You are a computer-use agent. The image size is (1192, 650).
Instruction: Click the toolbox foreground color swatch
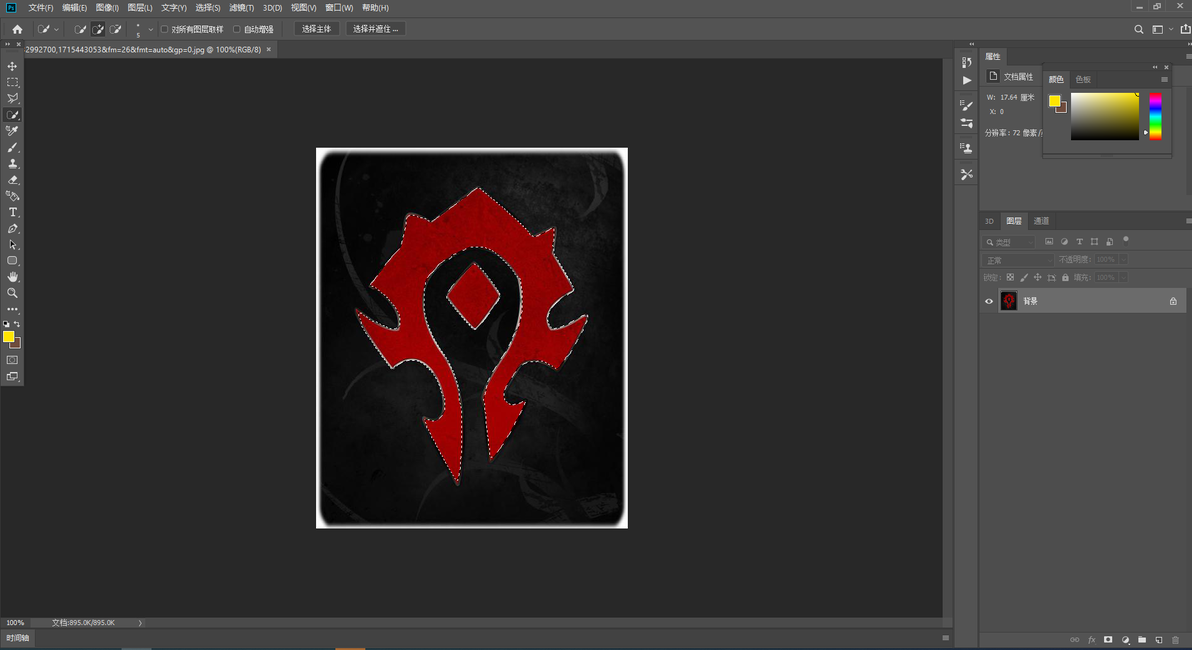pos(8,336)
